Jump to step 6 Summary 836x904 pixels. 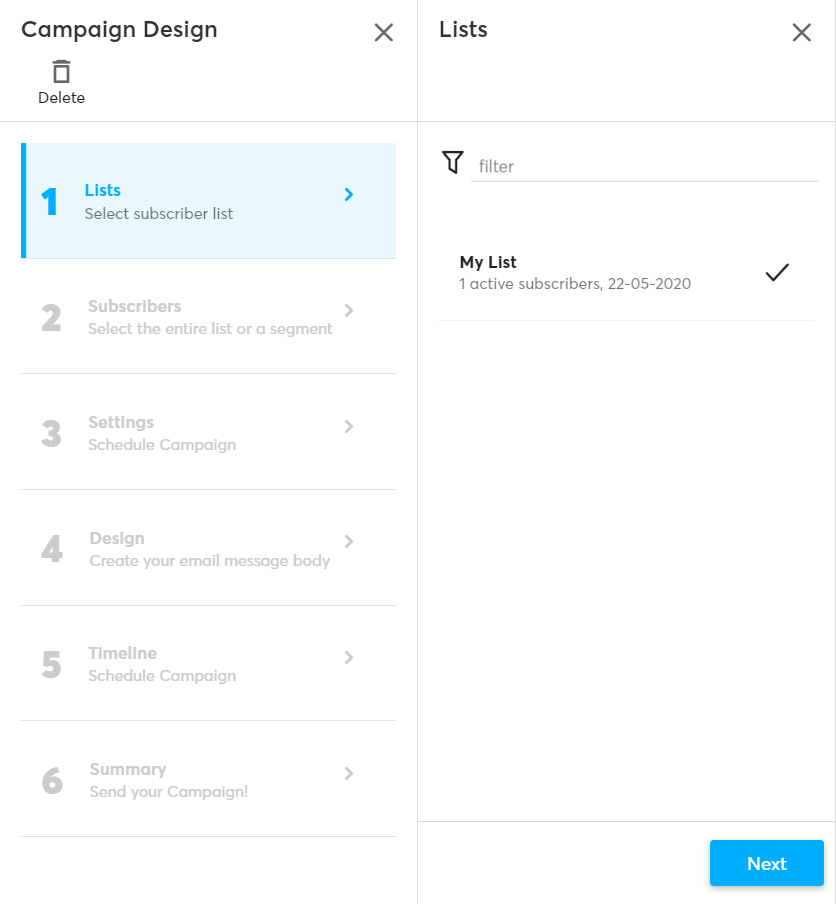[x=168, y=780]
